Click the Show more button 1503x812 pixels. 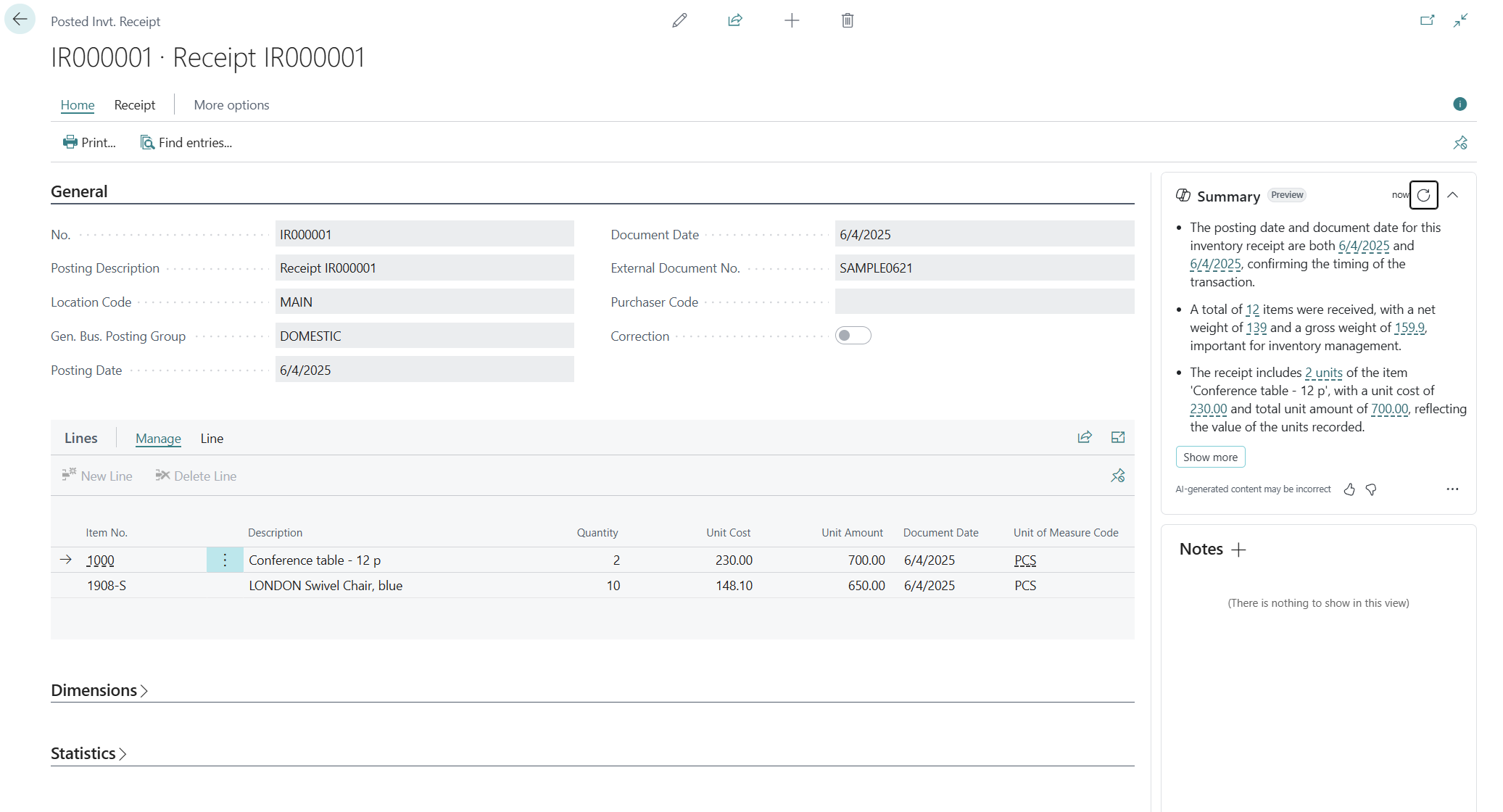1210,457
